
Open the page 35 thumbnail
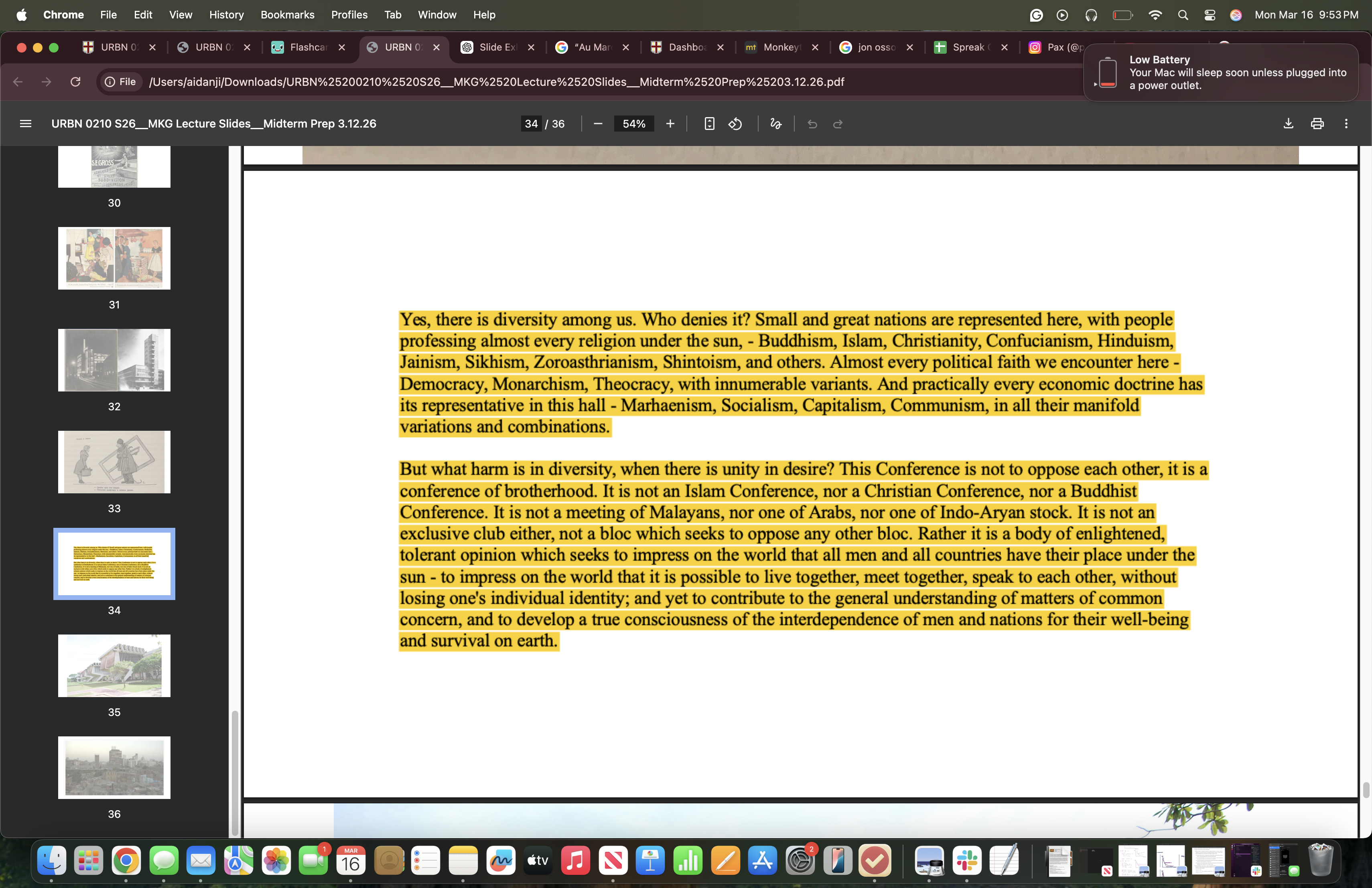(x=114, y=665)
